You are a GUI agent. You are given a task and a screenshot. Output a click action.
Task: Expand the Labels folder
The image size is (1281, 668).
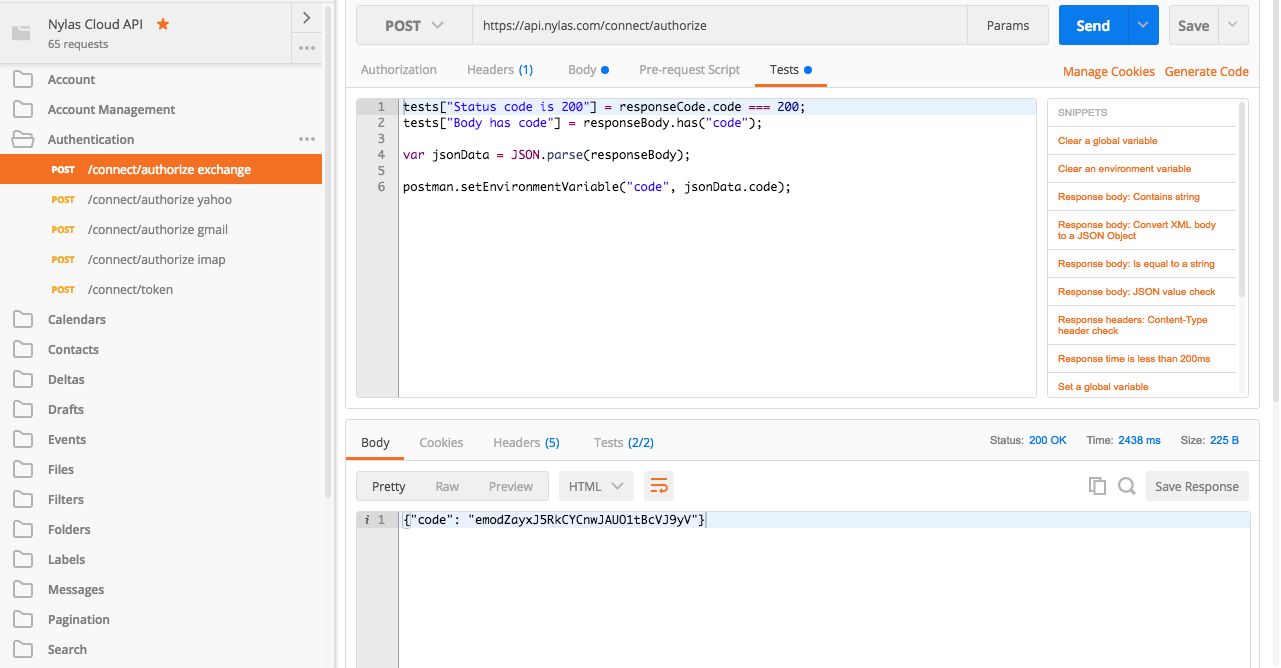161,559
